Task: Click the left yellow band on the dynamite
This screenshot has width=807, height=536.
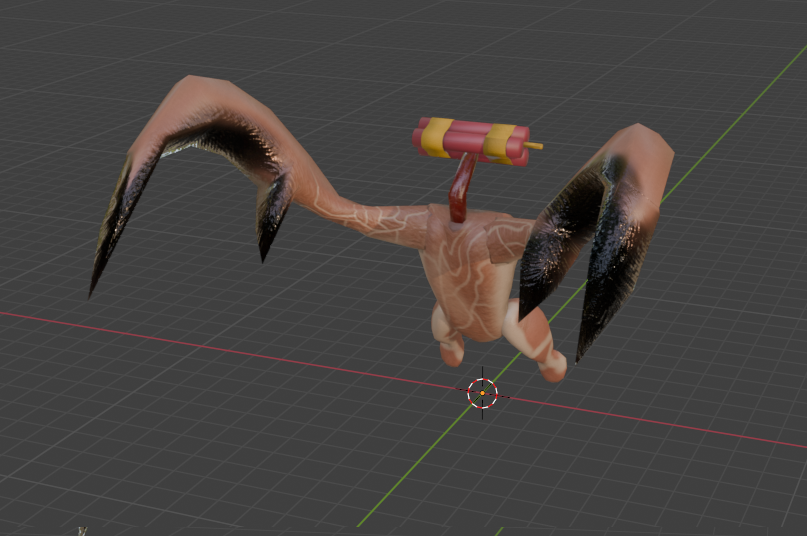Action: coord(437,137)
